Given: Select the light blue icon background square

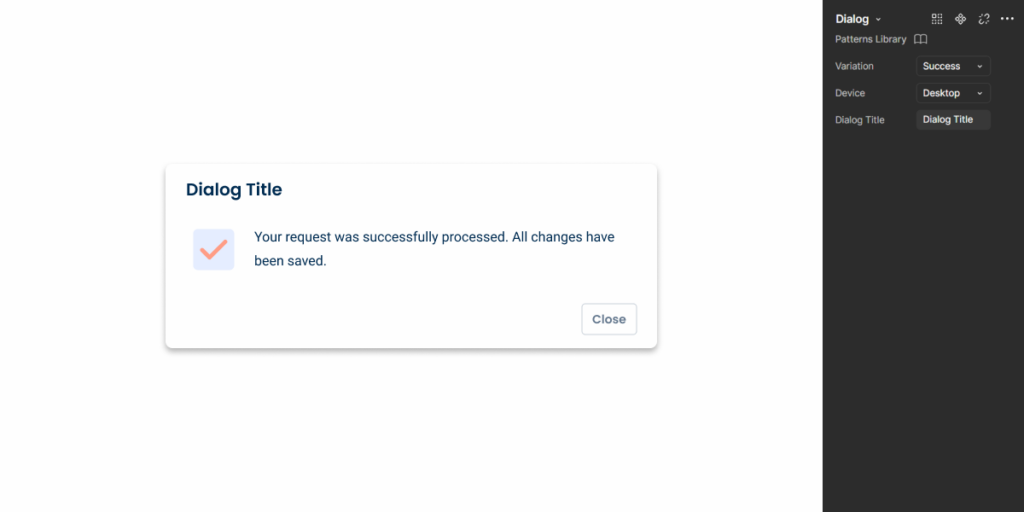Looking at the screenshot, I should (x=214, y=249).
